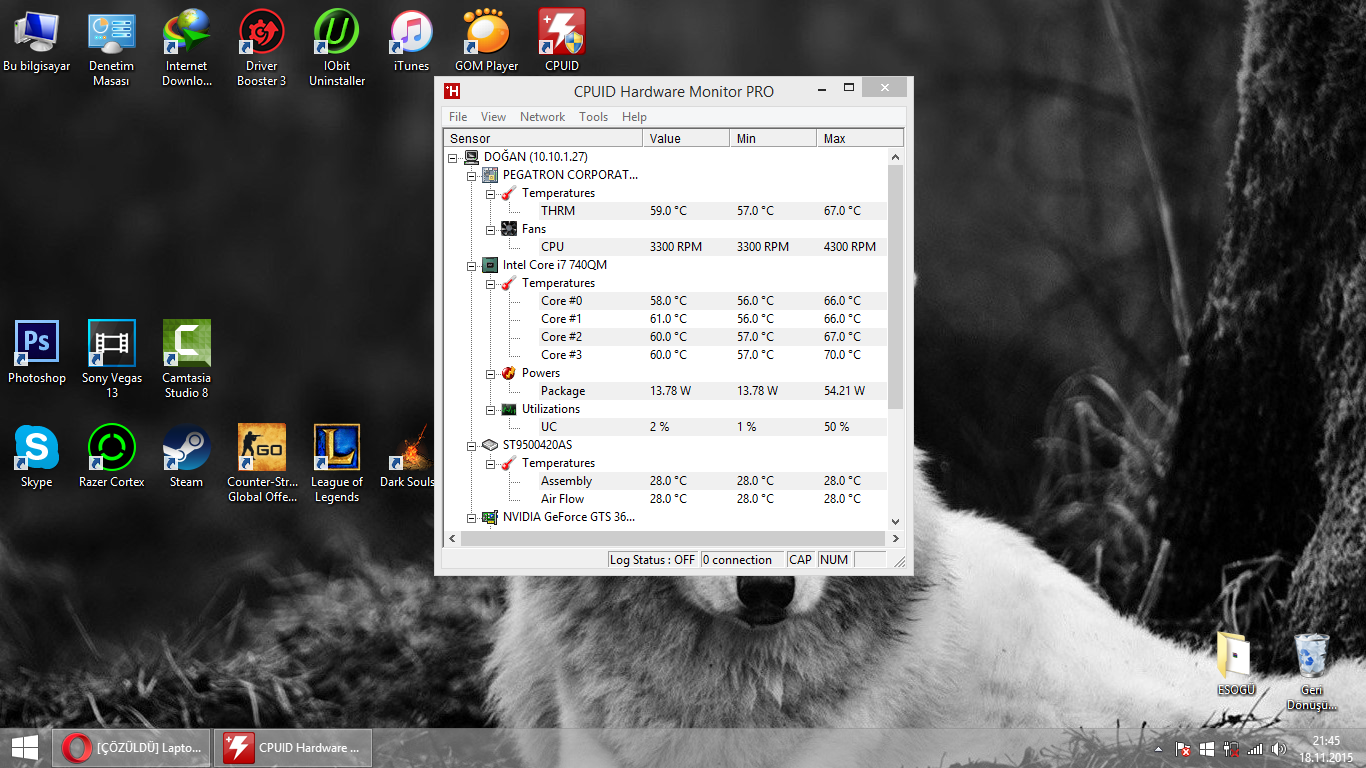Open Bu bilgisayar desktop icon
The width and height of the screenshot is (1366, 768).
[x=37, y=41]
